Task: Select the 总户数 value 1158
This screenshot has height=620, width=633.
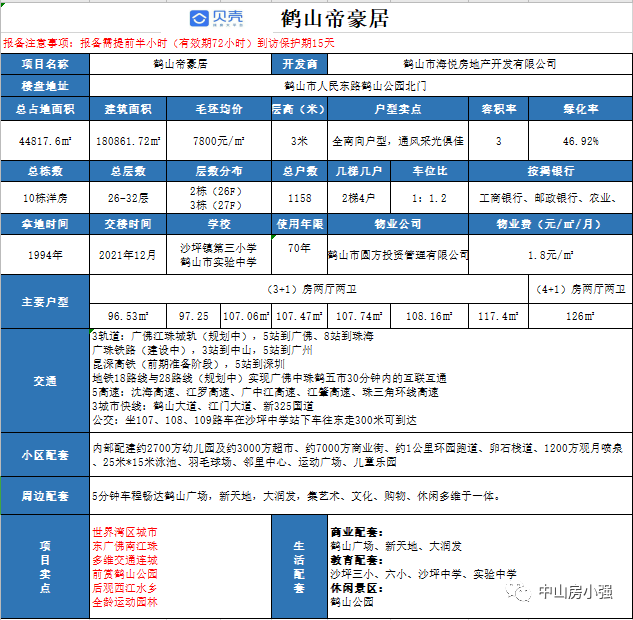Action: tap(300, 198)
